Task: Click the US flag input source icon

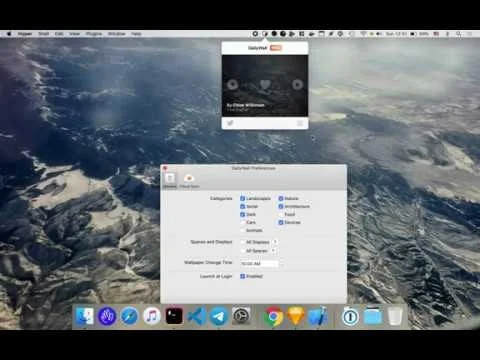Action: click(436, 34)
